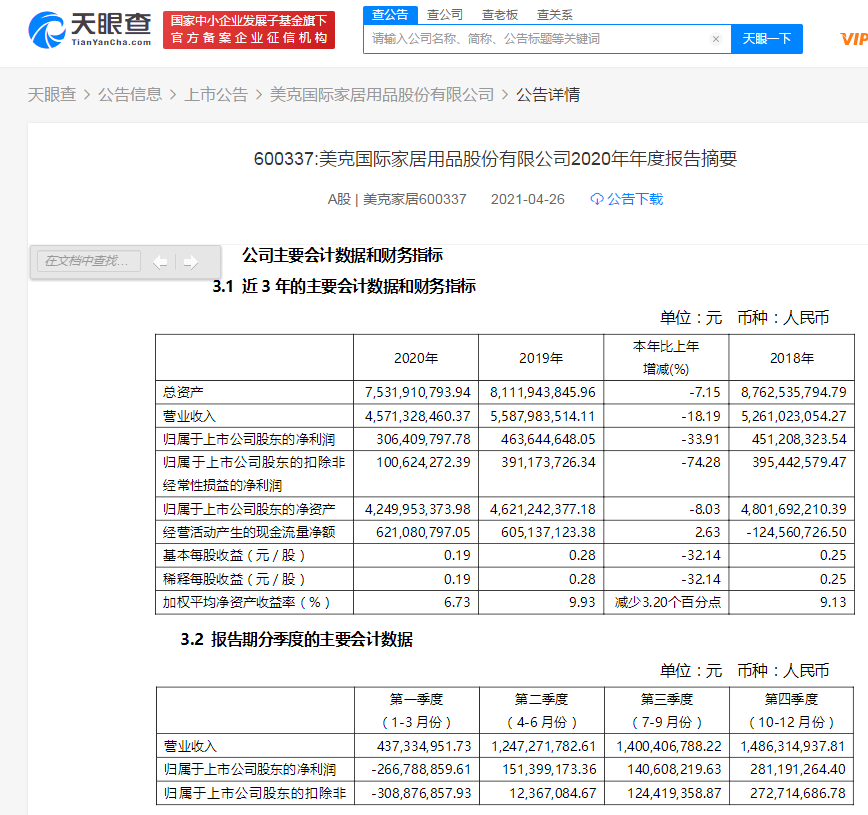Switch to the 查老板 tab

(499, 15)
